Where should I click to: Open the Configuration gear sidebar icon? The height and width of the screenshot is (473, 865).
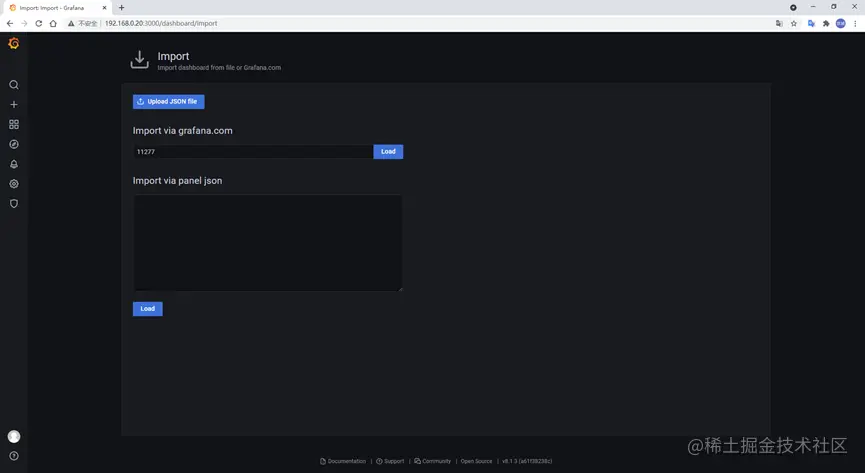point(14,184)
